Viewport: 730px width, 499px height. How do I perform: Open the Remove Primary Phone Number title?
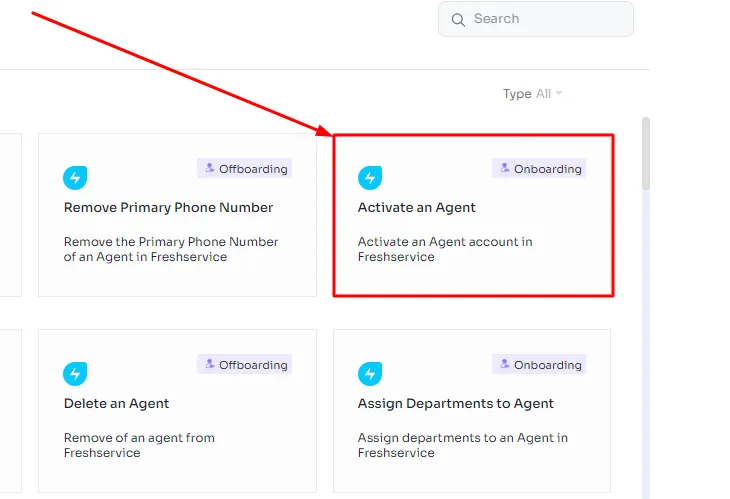click(x=169, y=208)
